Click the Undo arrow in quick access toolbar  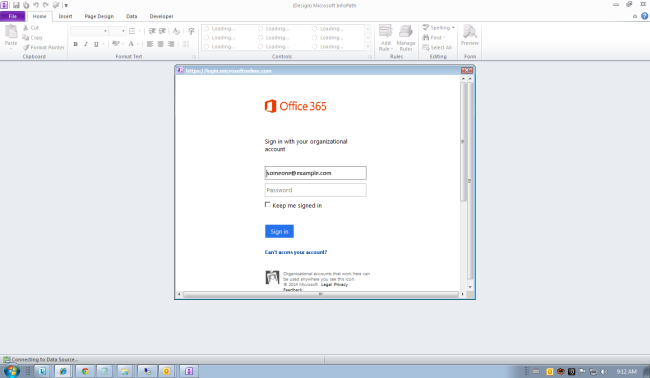[x=36, y=5]
